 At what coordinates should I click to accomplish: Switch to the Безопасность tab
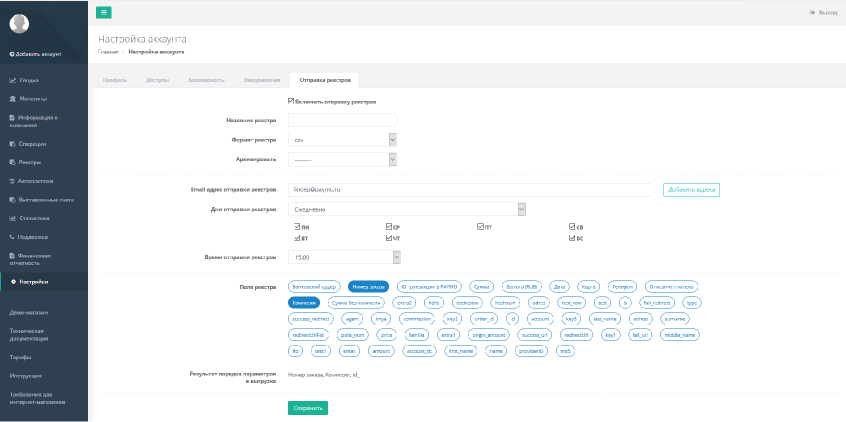click(x=206, y=80)
